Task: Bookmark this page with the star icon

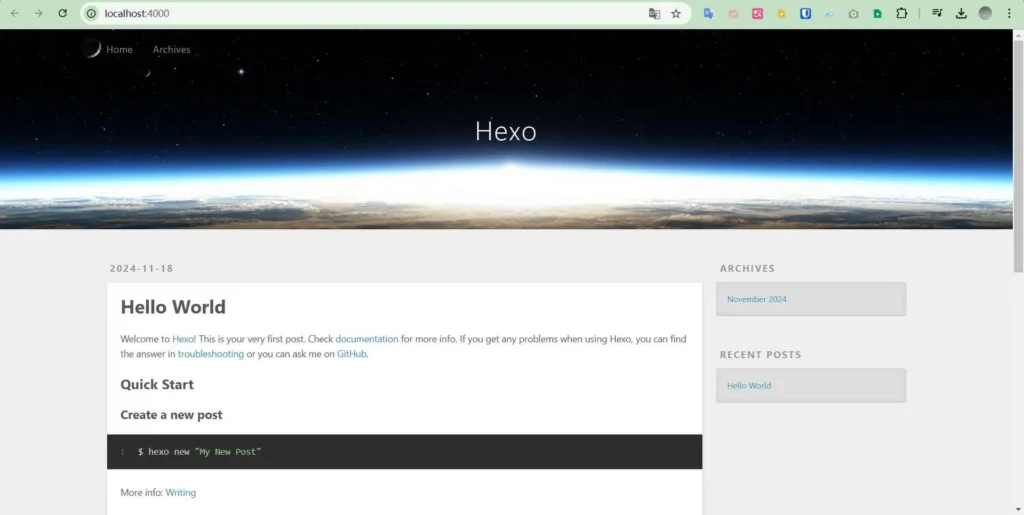Action: coord(676,14)
